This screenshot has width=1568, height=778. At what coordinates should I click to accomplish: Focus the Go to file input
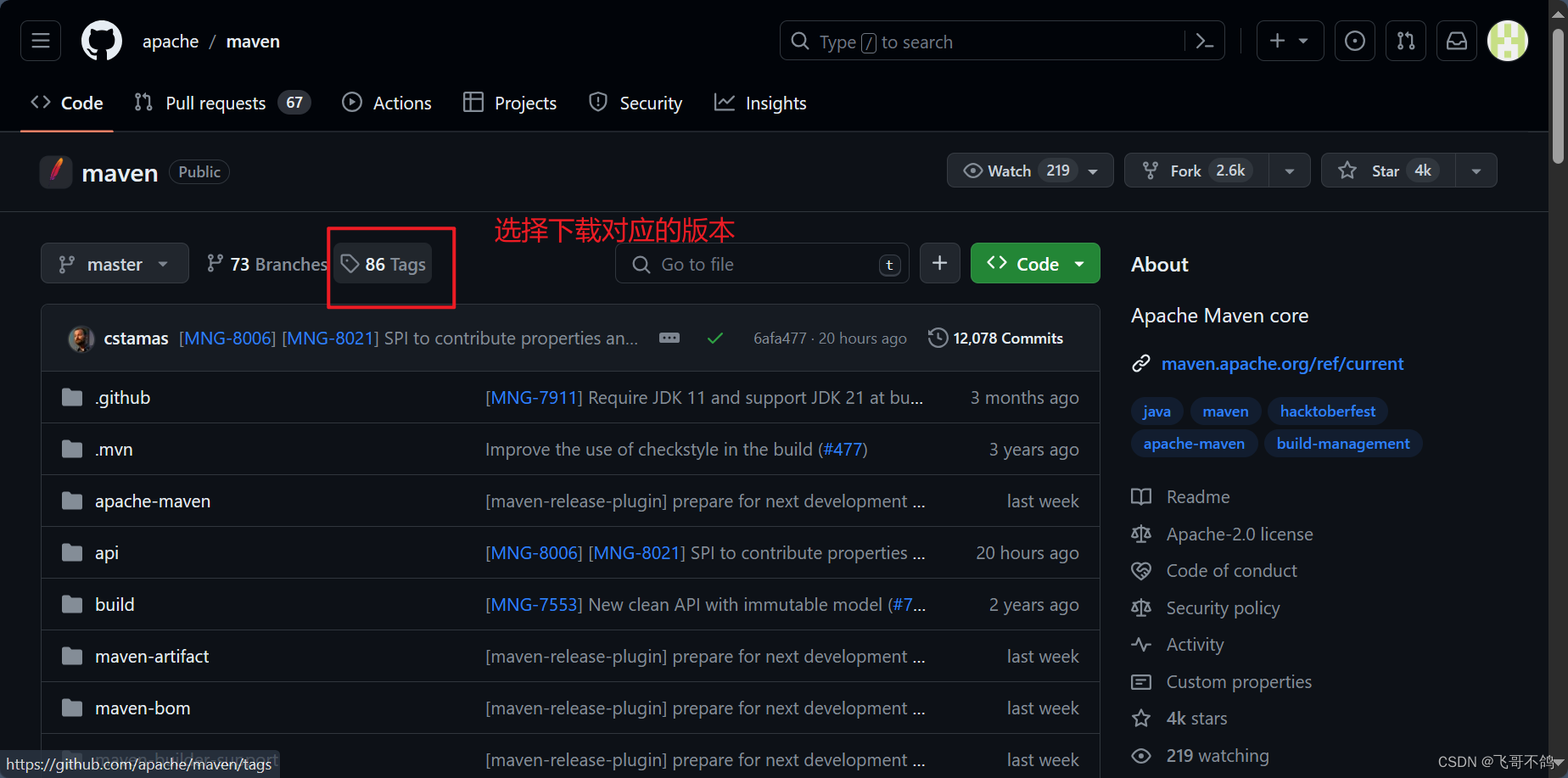pos(762,264)
